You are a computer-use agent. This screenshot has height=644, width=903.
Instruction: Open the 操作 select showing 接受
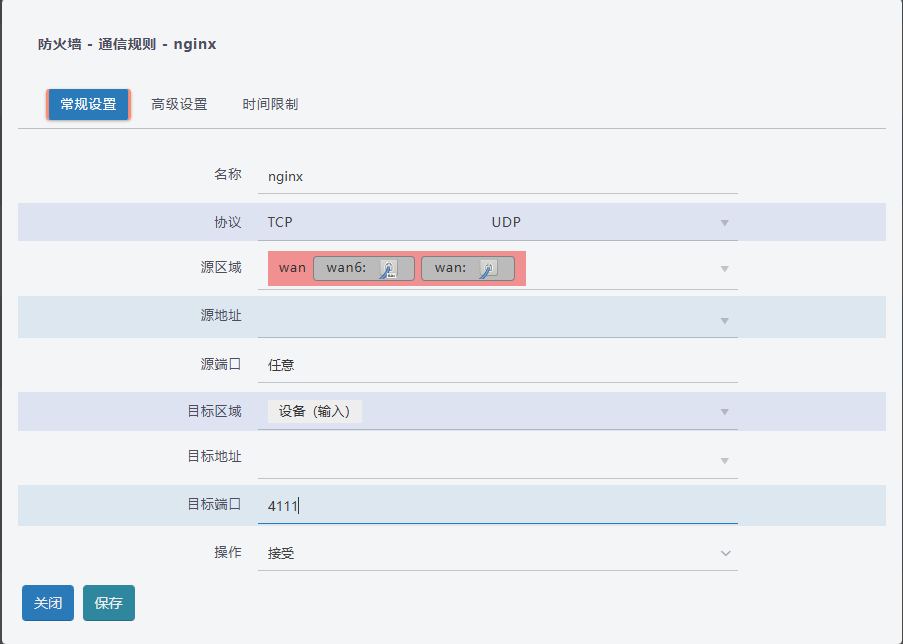tap(498, 553)
